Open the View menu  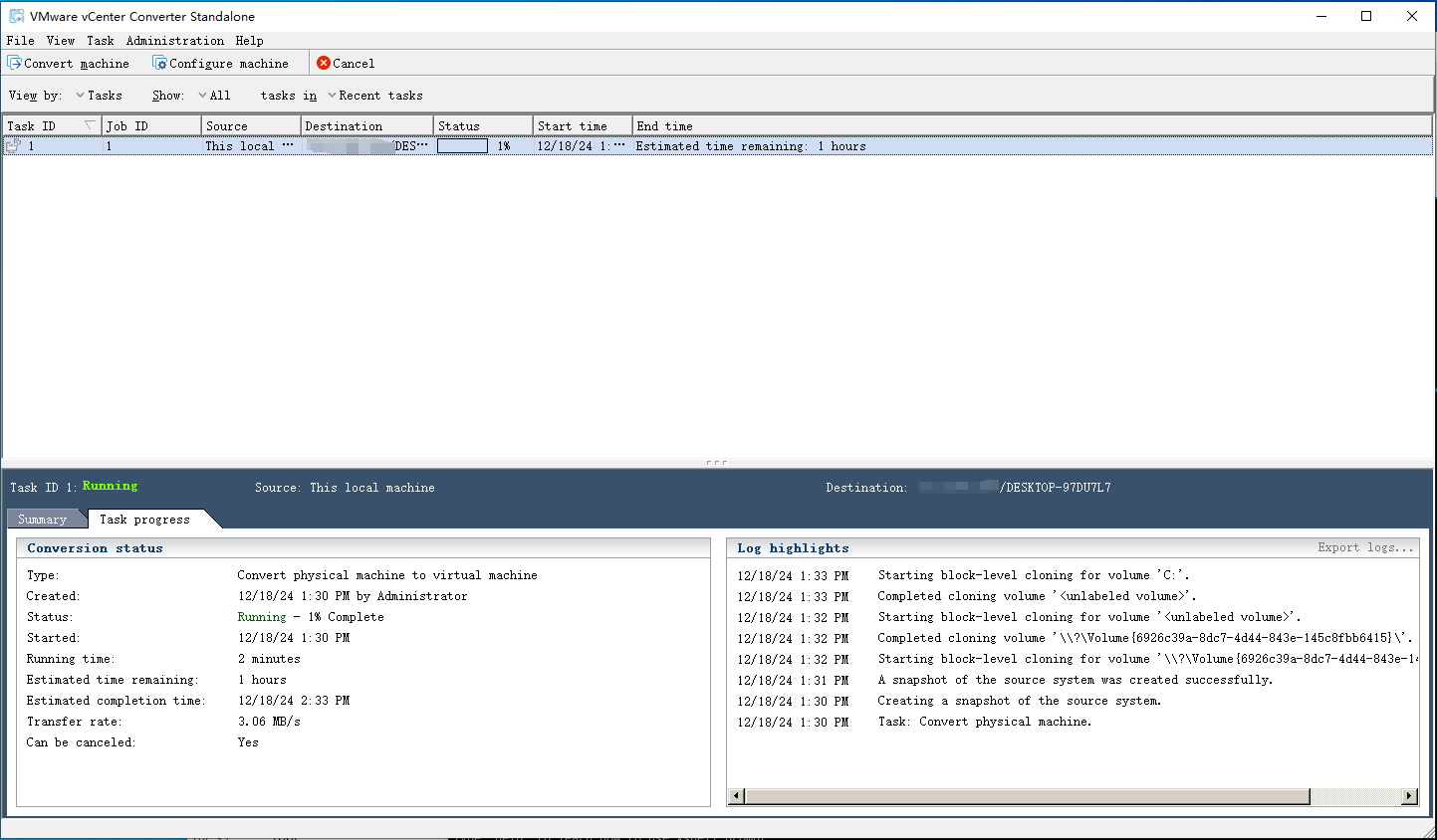tap(61, 41)
